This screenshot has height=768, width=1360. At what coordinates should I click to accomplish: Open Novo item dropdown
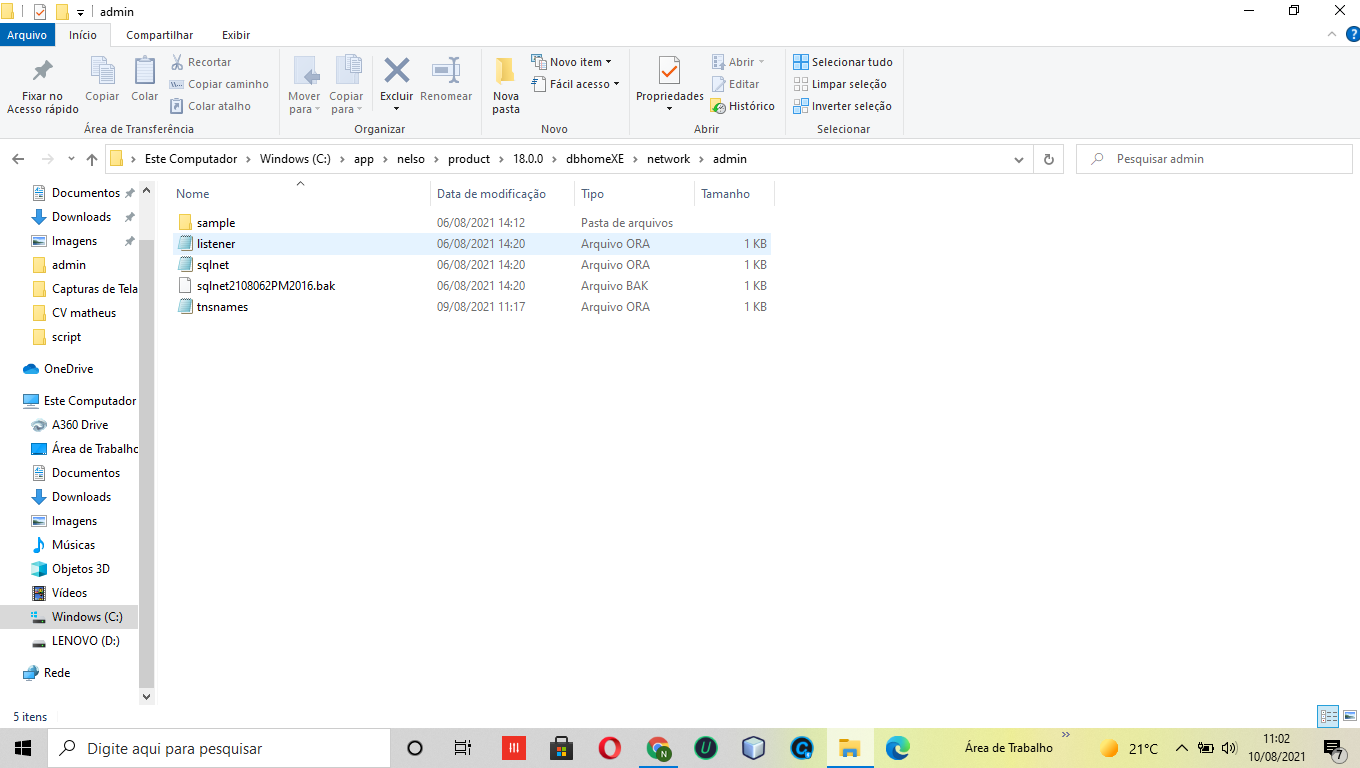point(571,62)
